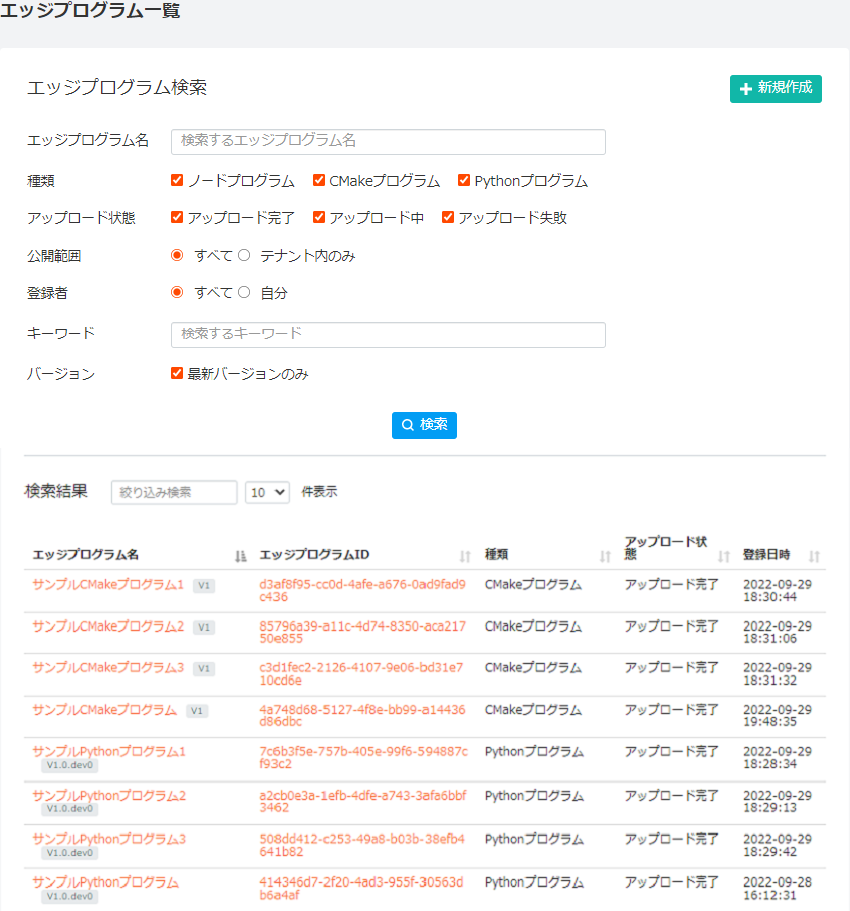
Task: Click V1 badge beside サンプルCMakeプログラム1
Action: tap(204, 585)
